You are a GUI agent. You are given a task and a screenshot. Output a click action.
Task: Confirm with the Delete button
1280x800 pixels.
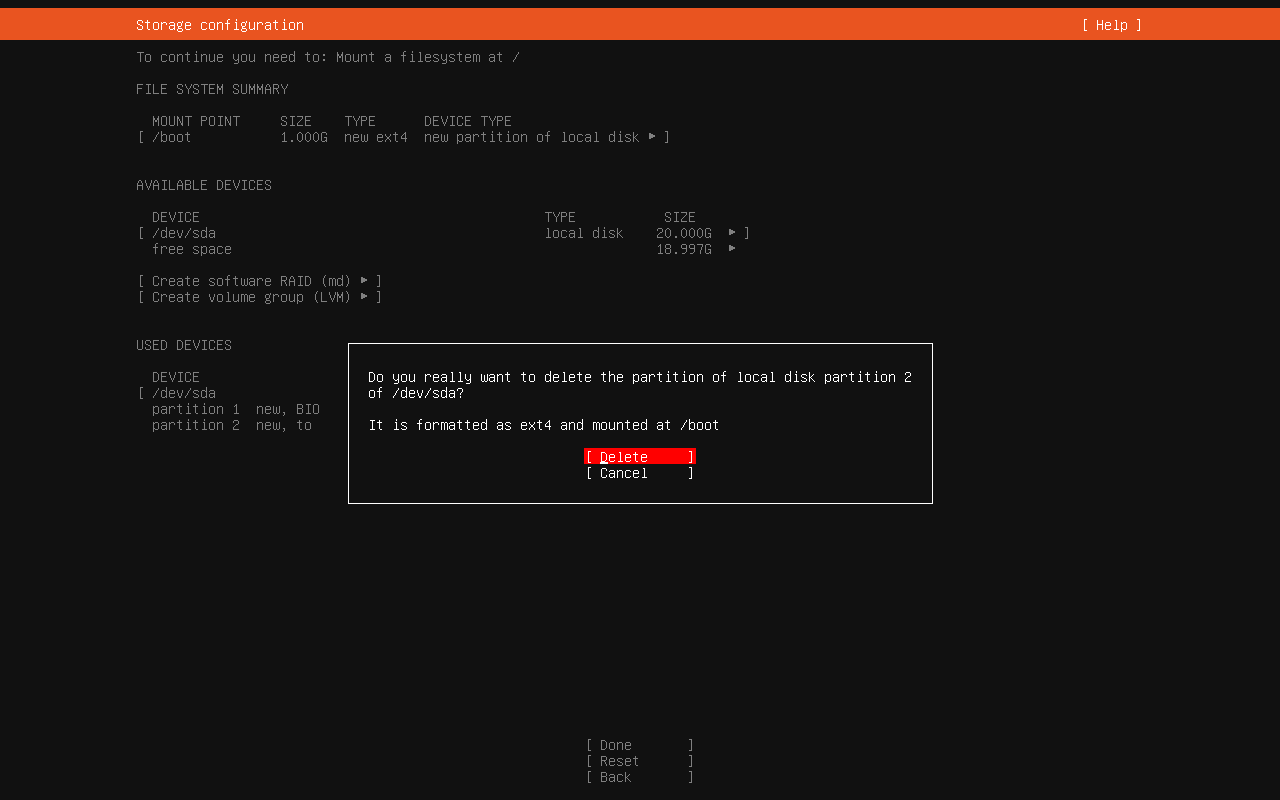639,457
